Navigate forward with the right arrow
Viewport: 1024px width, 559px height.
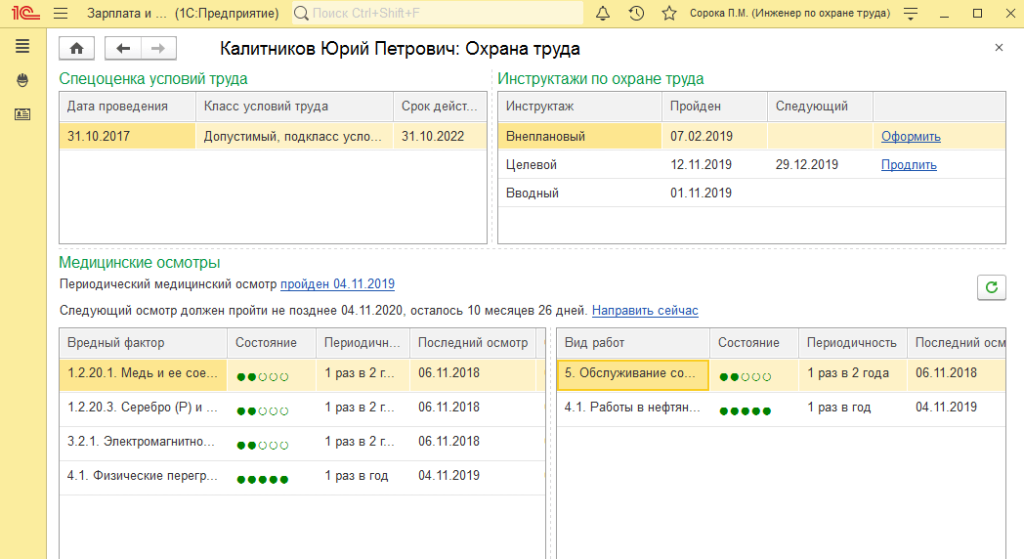tap(158, 48)
